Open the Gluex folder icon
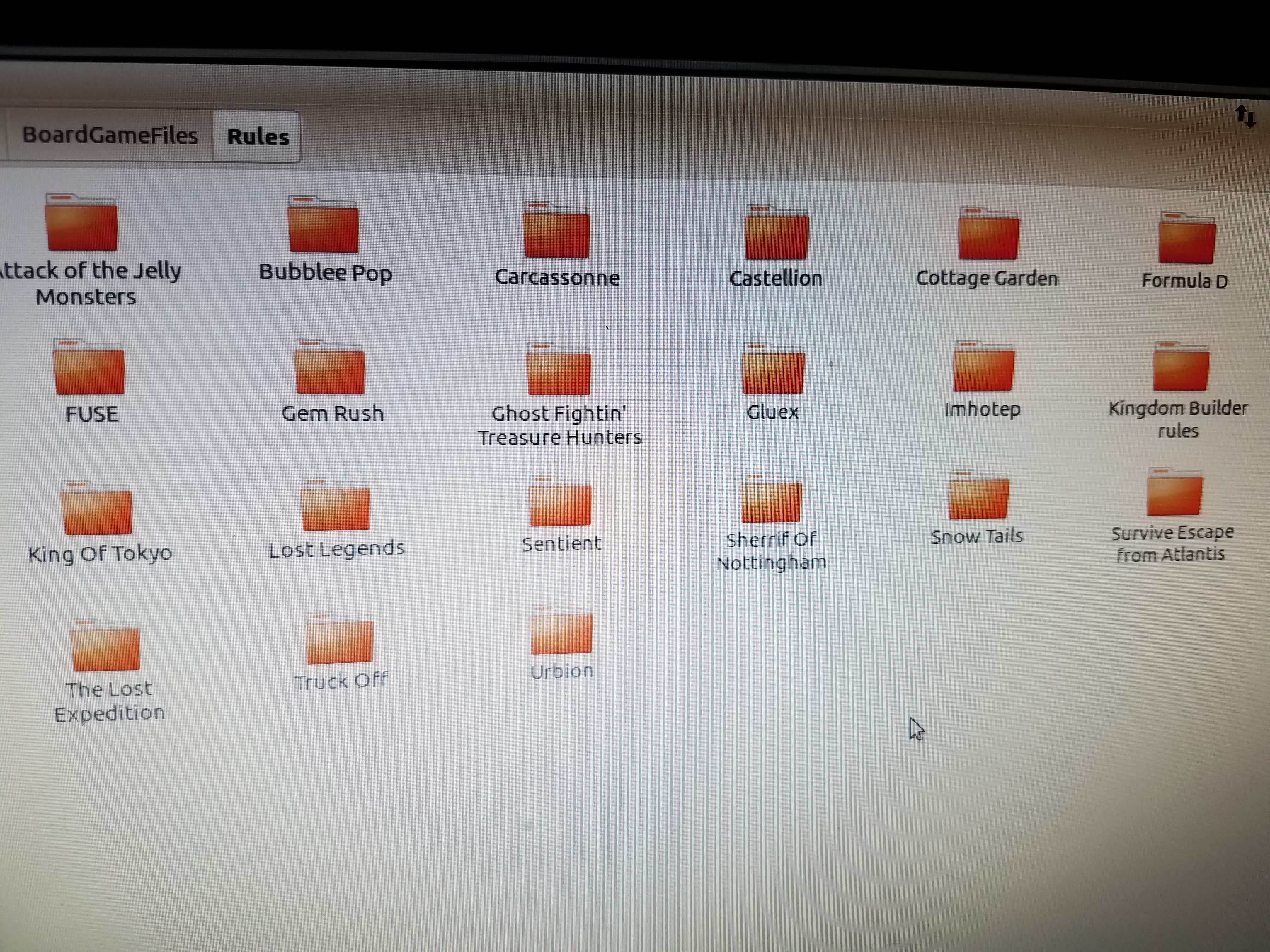 pos(773,368)
